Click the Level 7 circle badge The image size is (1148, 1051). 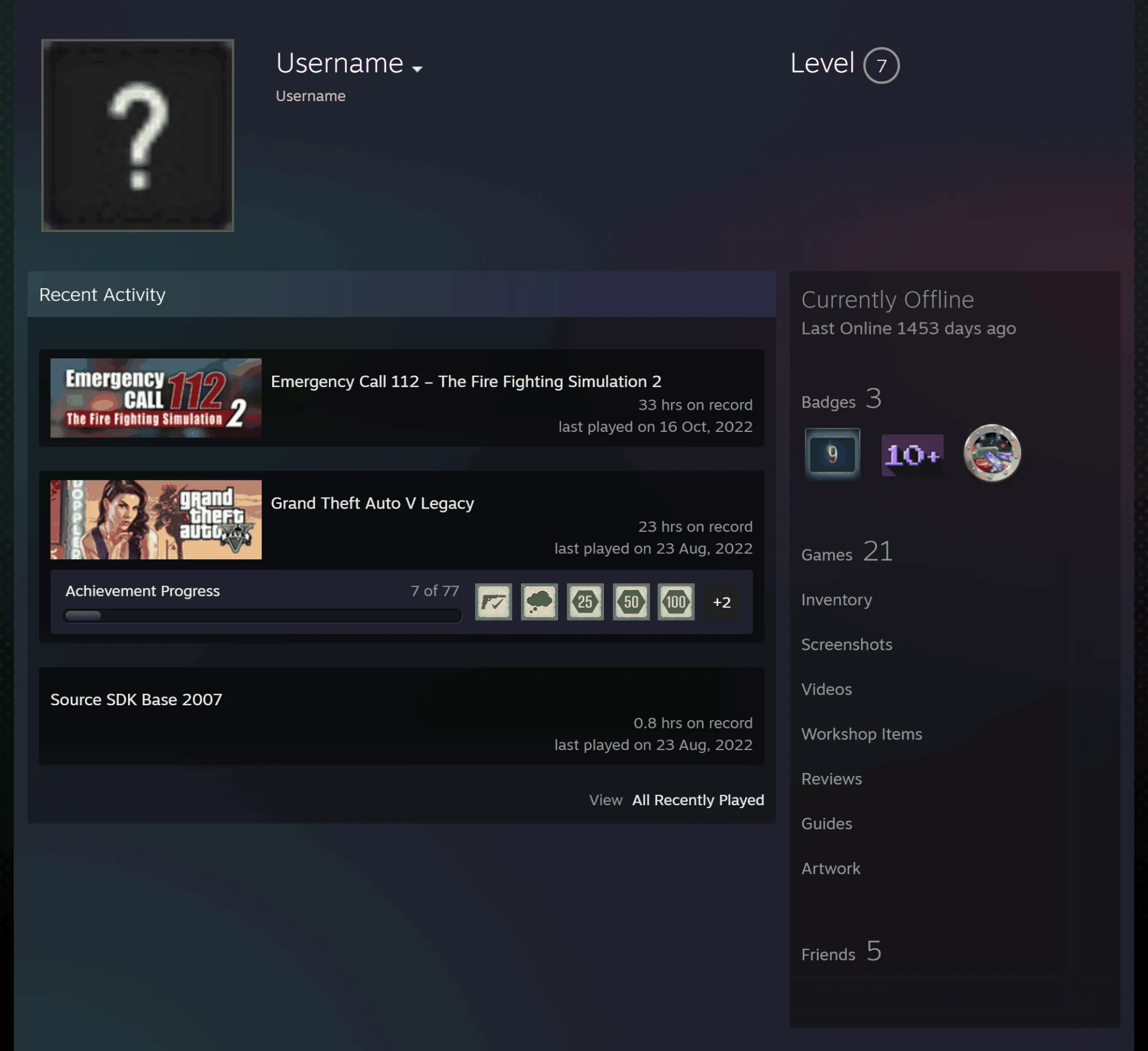pyautogui.click(x=881, y=65)
